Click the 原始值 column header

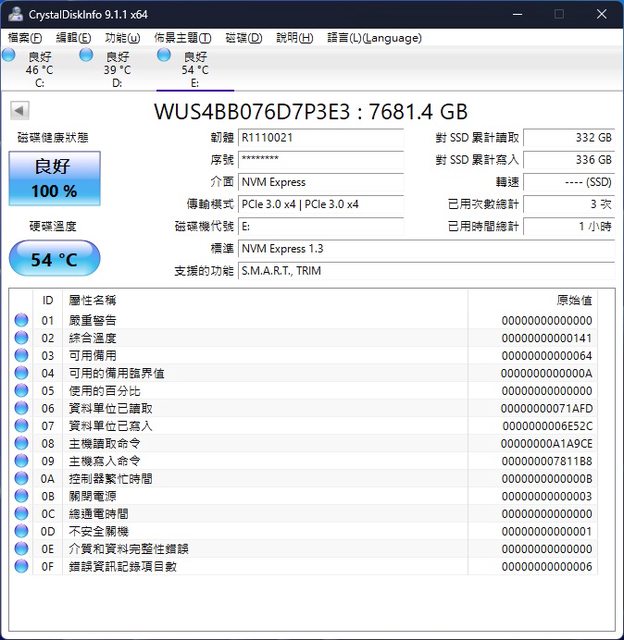(573, 300)
